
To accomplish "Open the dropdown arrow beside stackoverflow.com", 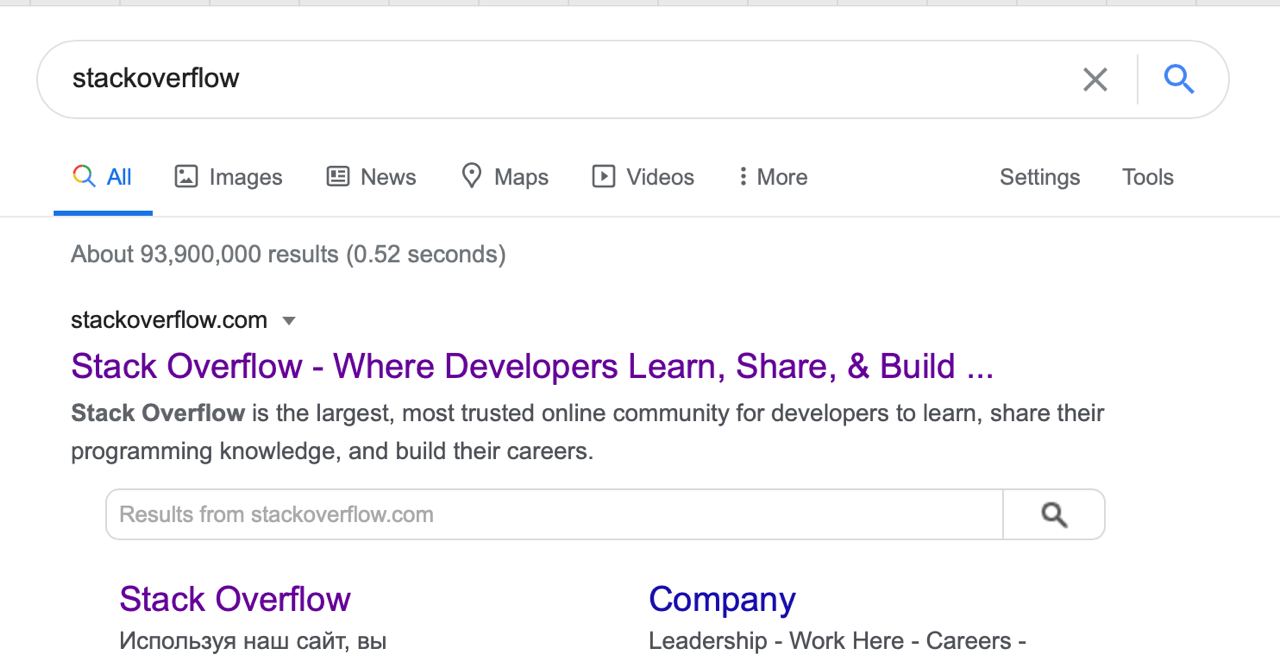I will tap(289, 322).
